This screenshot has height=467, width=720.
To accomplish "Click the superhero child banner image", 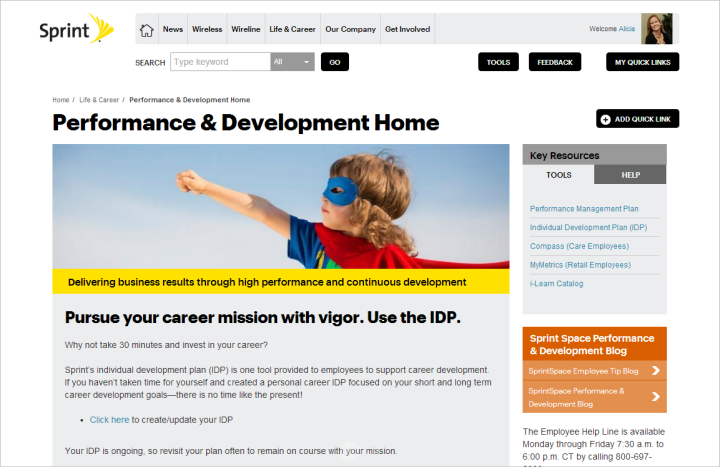I will (281, 207).
